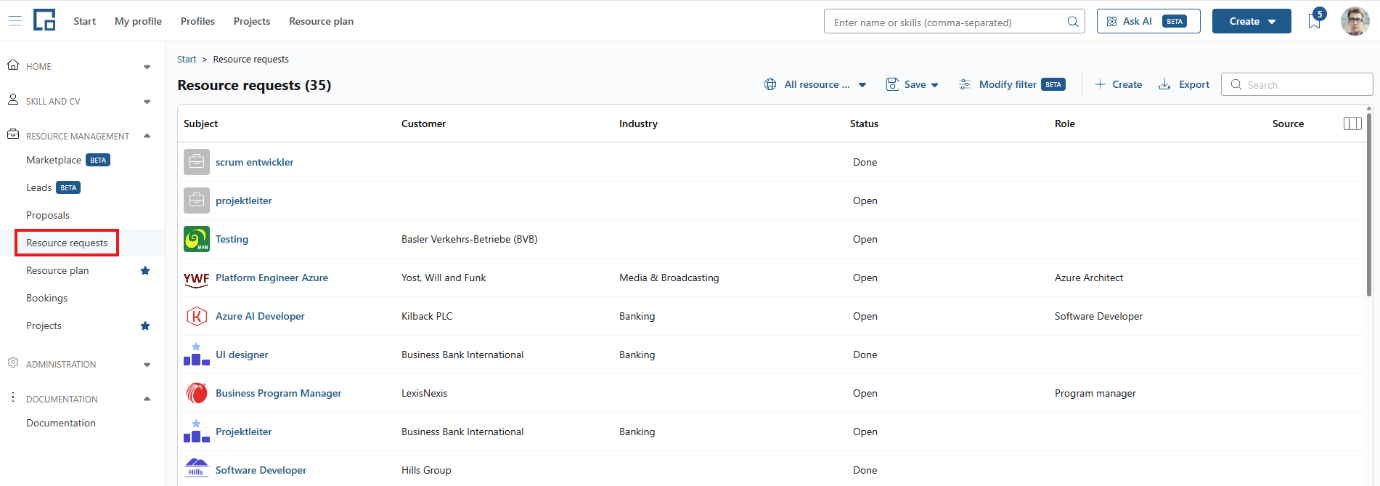Click the Basler Verkehrs-Betriebe (BVB) customer cell
The image size is (1380, 486).
pos(470,239)
